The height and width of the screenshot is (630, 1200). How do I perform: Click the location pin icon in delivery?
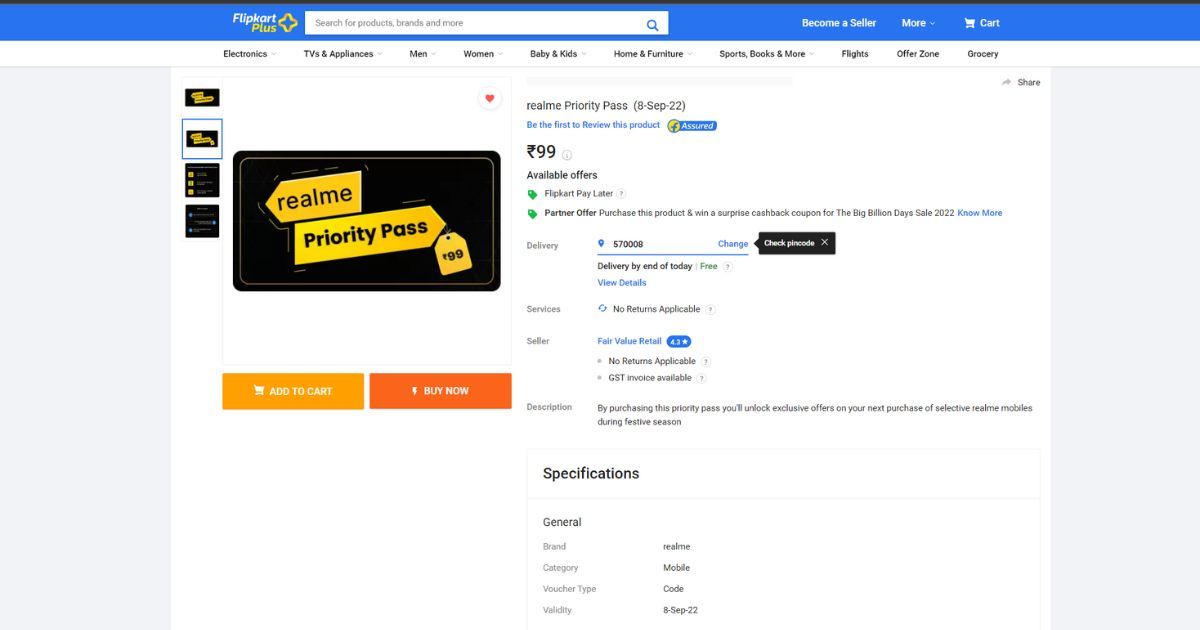(x=602, y=243)
